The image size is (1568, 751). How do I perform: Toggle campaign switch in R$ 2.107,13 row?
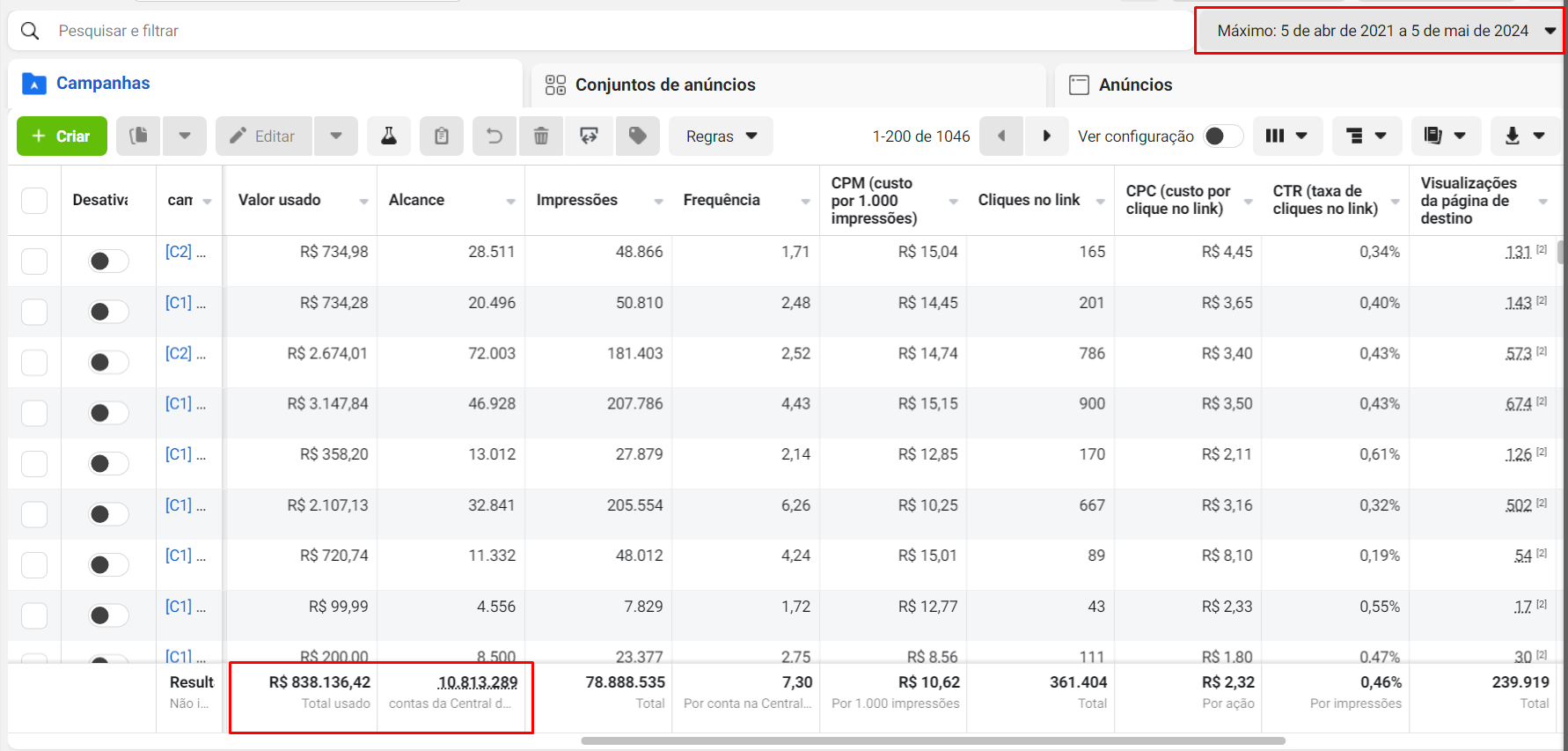pyautogui.click(x=108, y=514)
